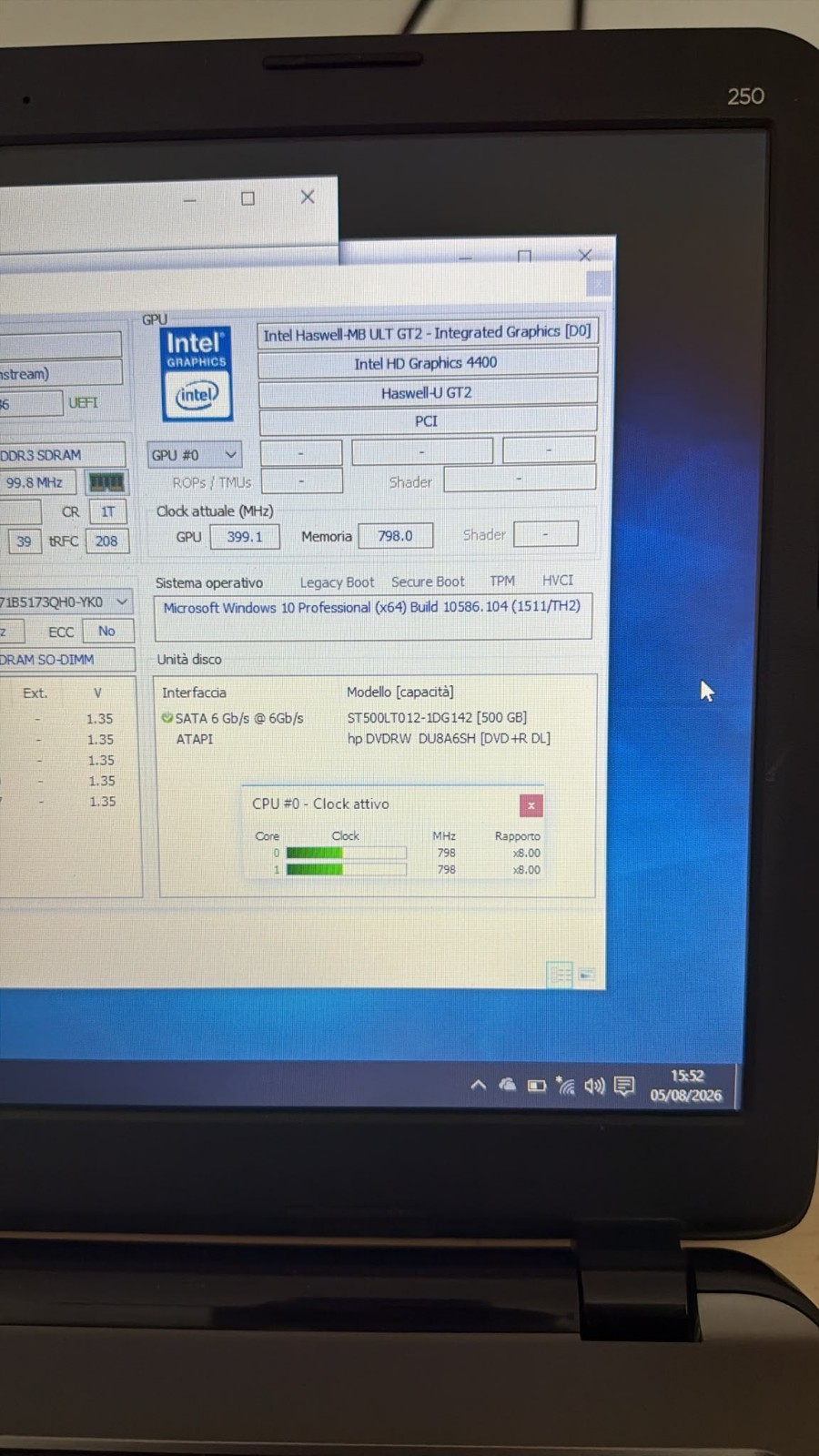Open the OneDrive cloud tray icon

pos(508,1085)
